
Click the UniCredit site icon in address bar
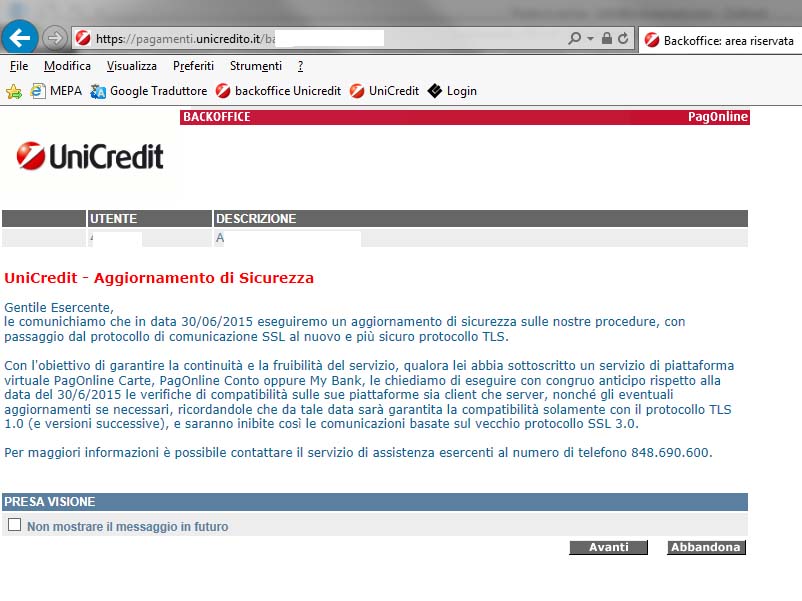83,38
